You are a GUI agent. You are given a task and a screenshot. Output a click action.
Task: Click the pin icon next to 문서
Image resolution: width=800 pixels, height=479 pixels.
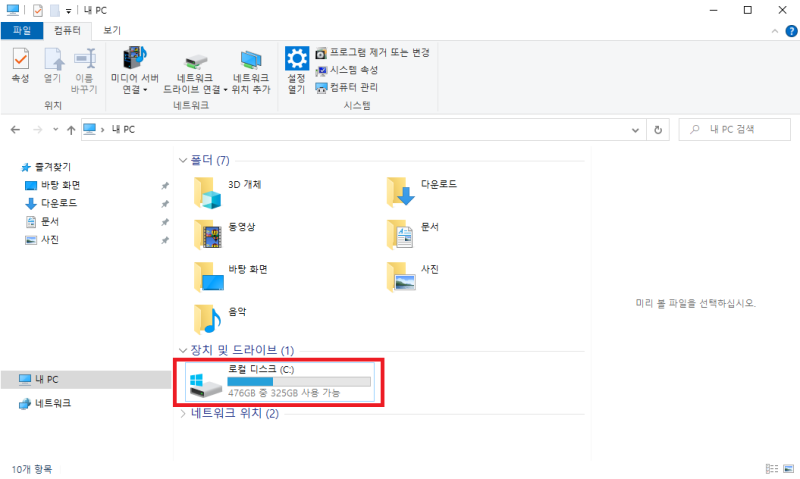click(x=165, y=222)
